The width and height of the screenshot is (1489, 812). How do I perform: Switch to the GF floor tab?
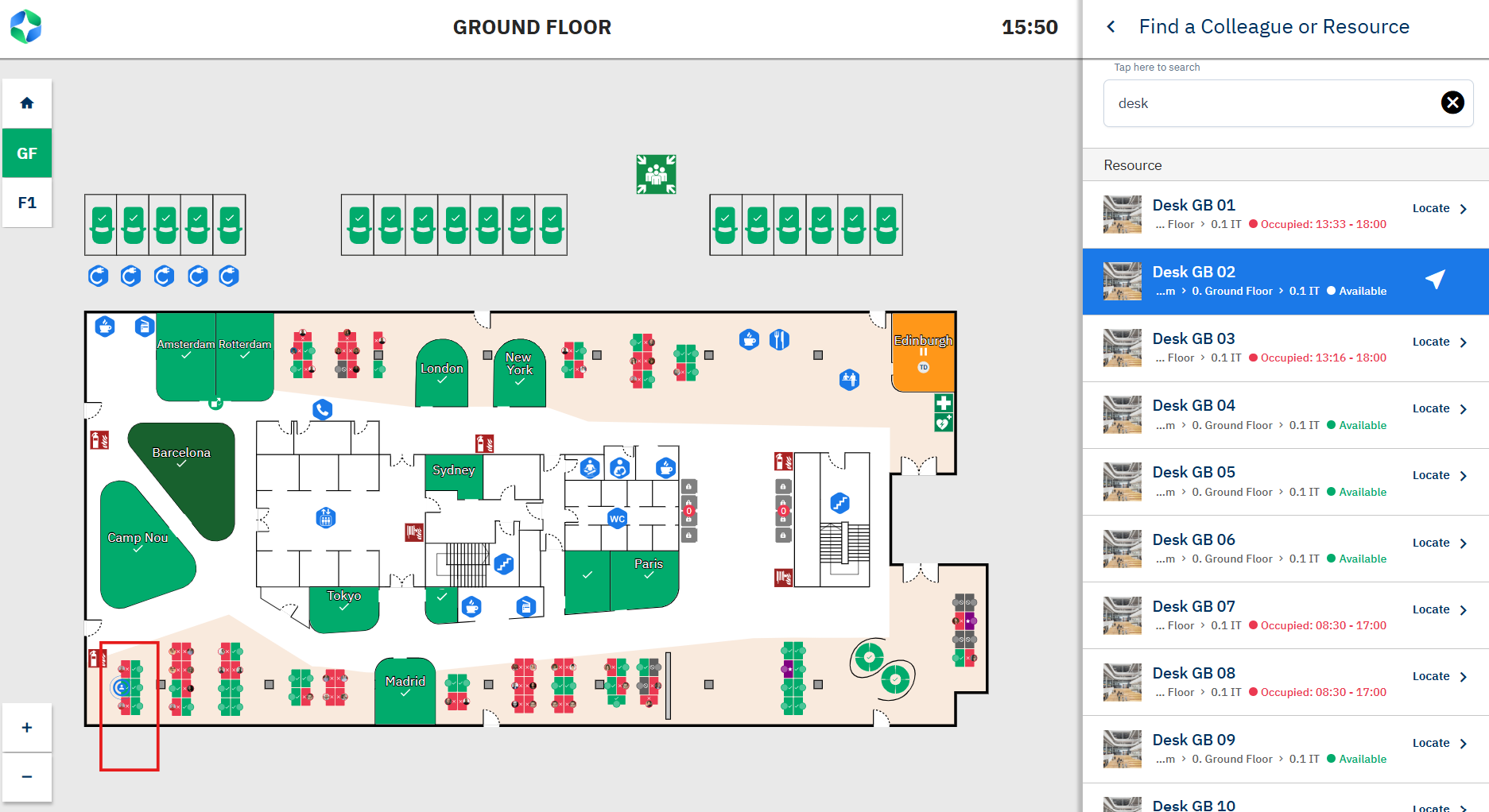click(27, 153)
